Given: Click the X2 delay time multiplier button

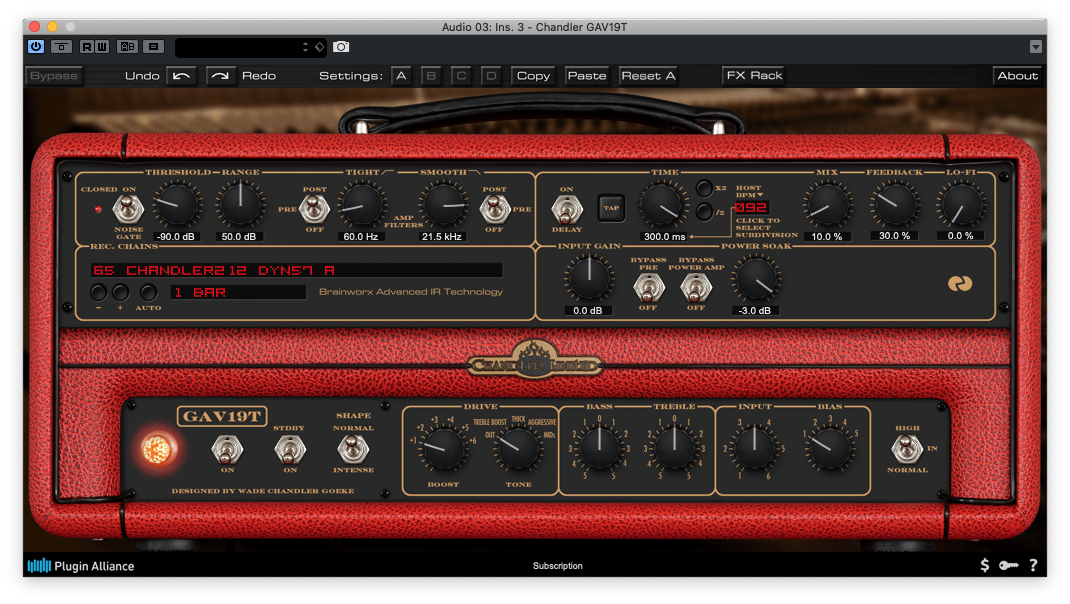Looking at the screenshot, I should tap(704, 188).
